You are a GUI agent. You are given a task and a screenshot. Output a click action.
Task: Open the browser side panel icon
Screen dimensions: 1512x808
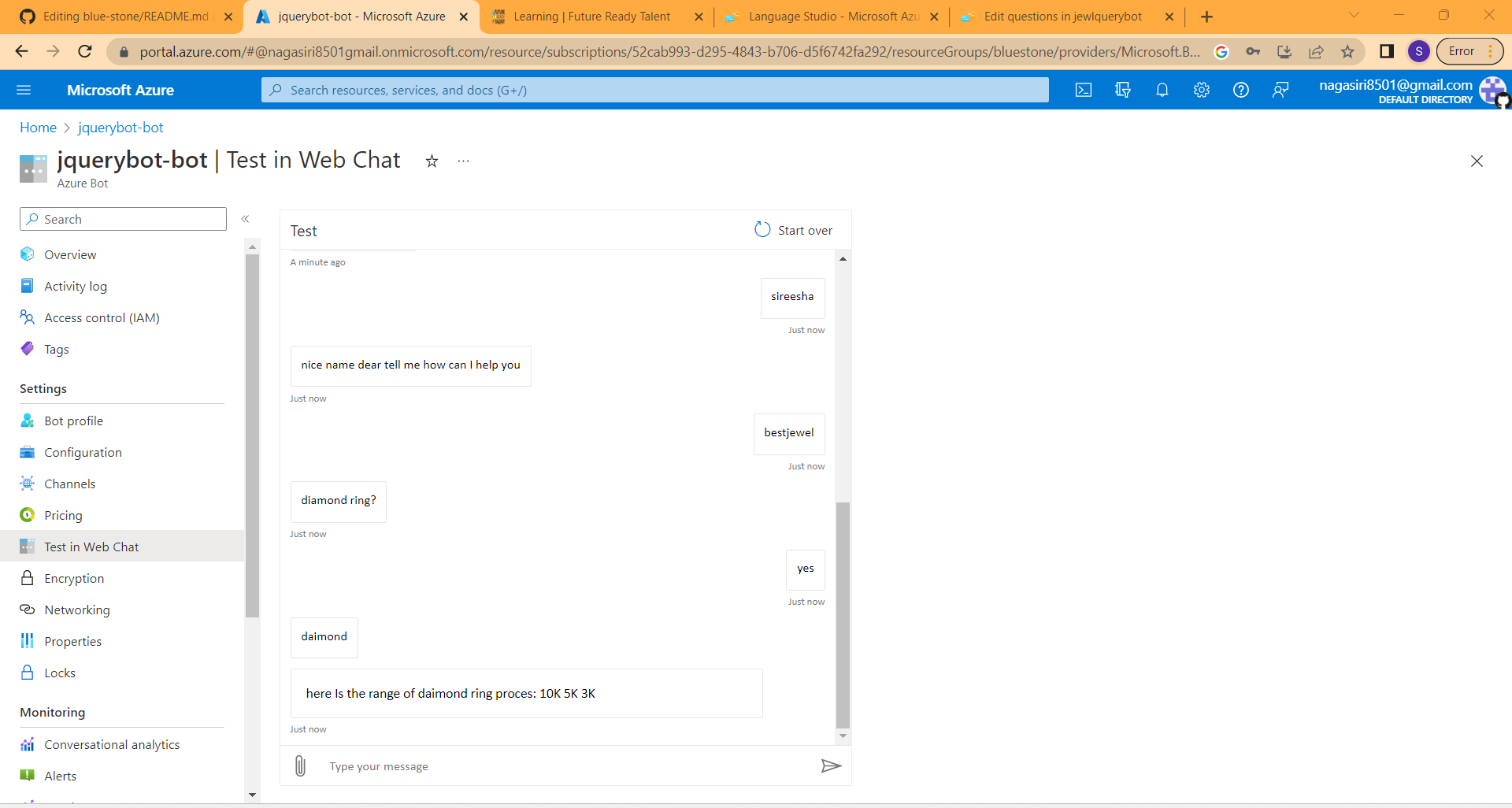(1387, 51)
